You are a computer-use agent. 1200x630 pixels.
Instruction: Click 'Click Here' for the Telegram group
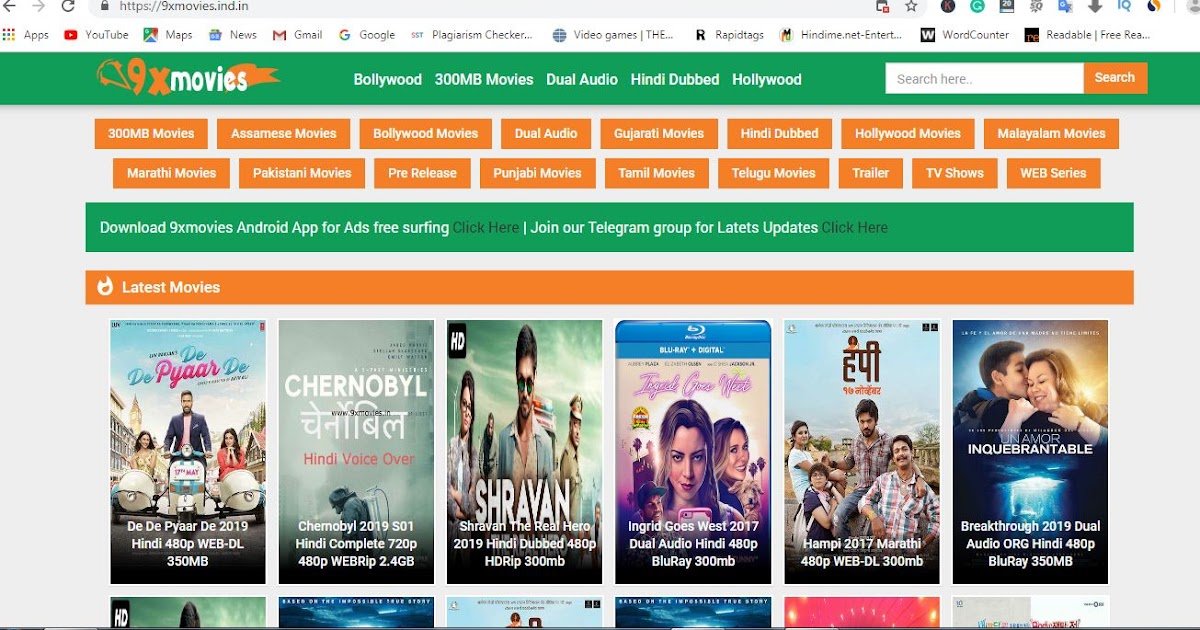tap(854, 227)
